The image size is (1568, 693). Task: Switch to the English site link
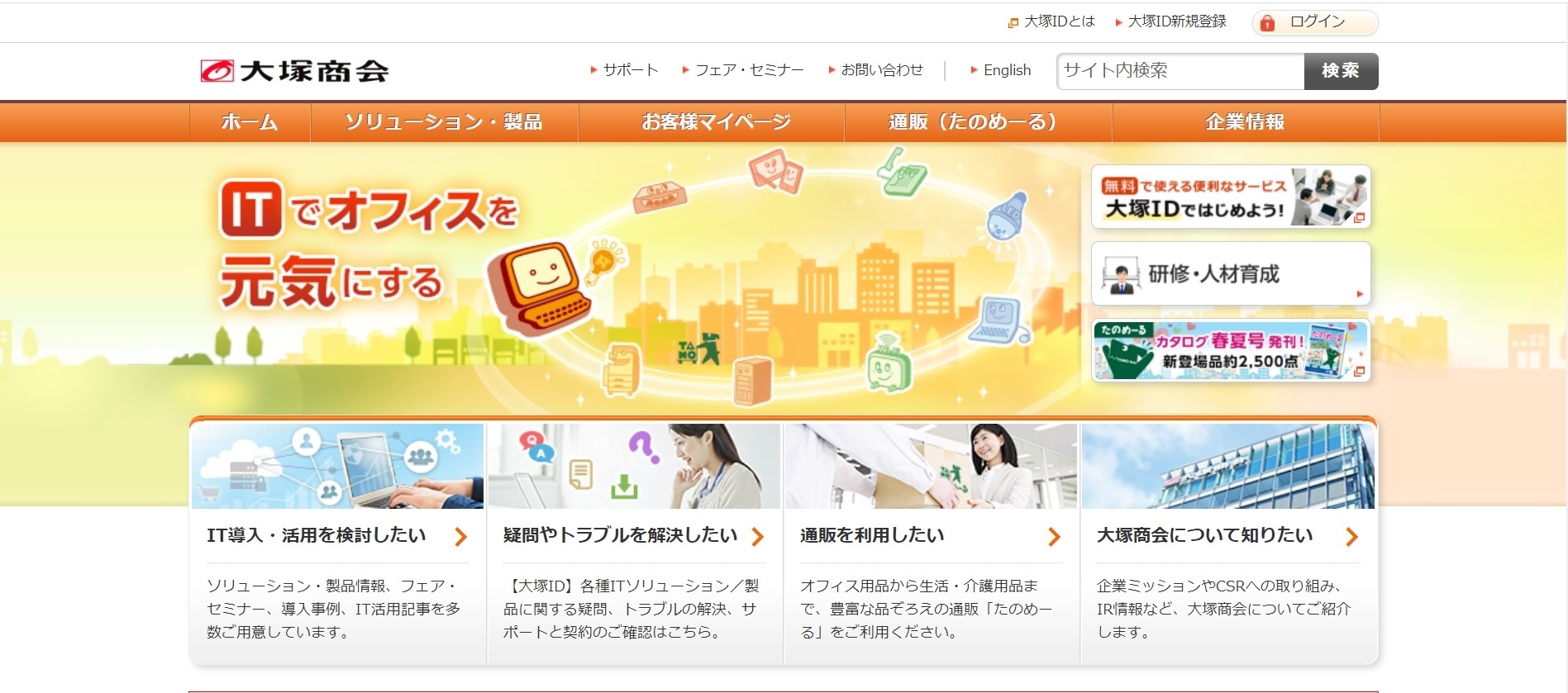1006,70
